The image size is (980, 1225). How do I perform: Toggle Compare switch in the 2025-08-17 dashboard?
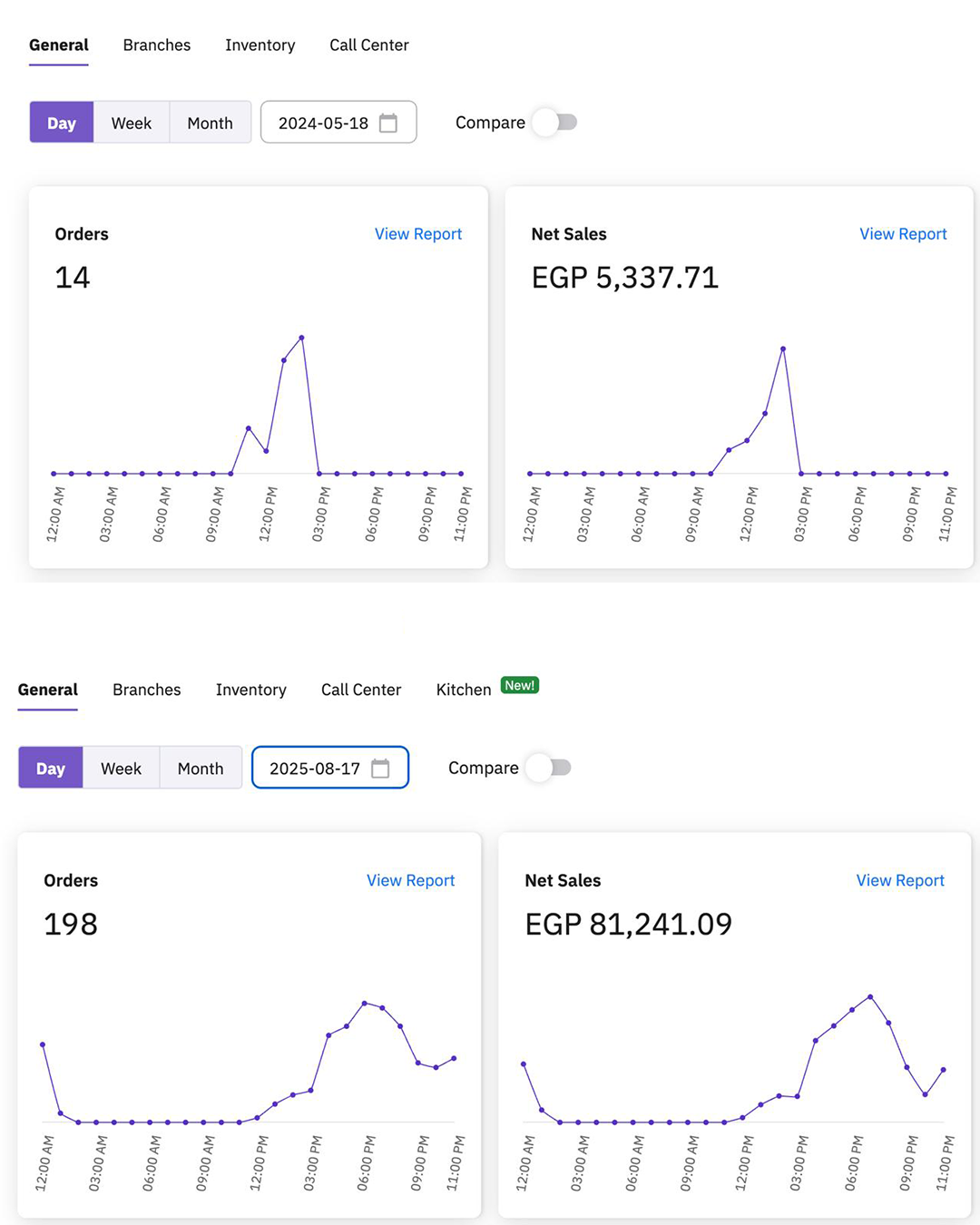click(549, 768)
